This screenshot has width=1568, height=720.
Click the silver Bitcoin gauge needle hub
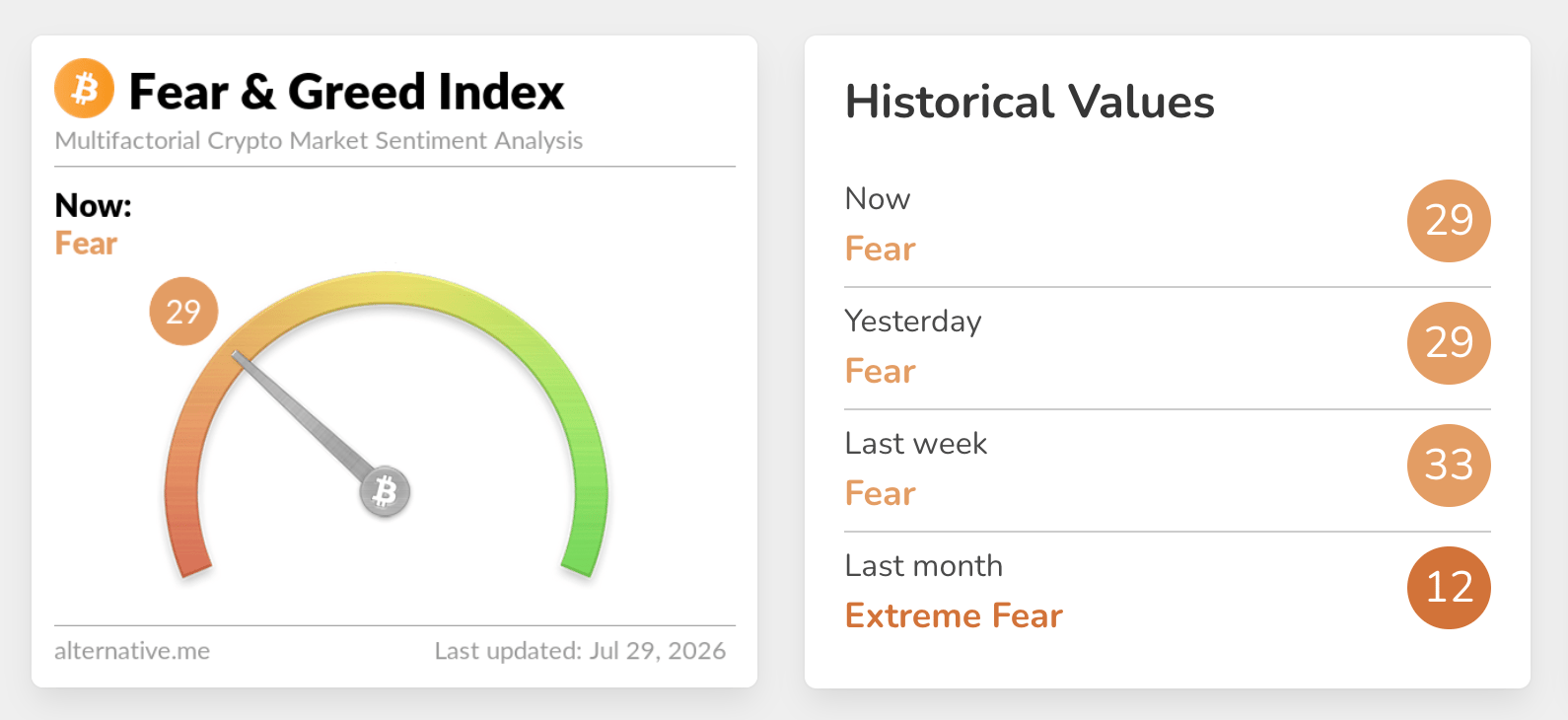tap(385, 491)
